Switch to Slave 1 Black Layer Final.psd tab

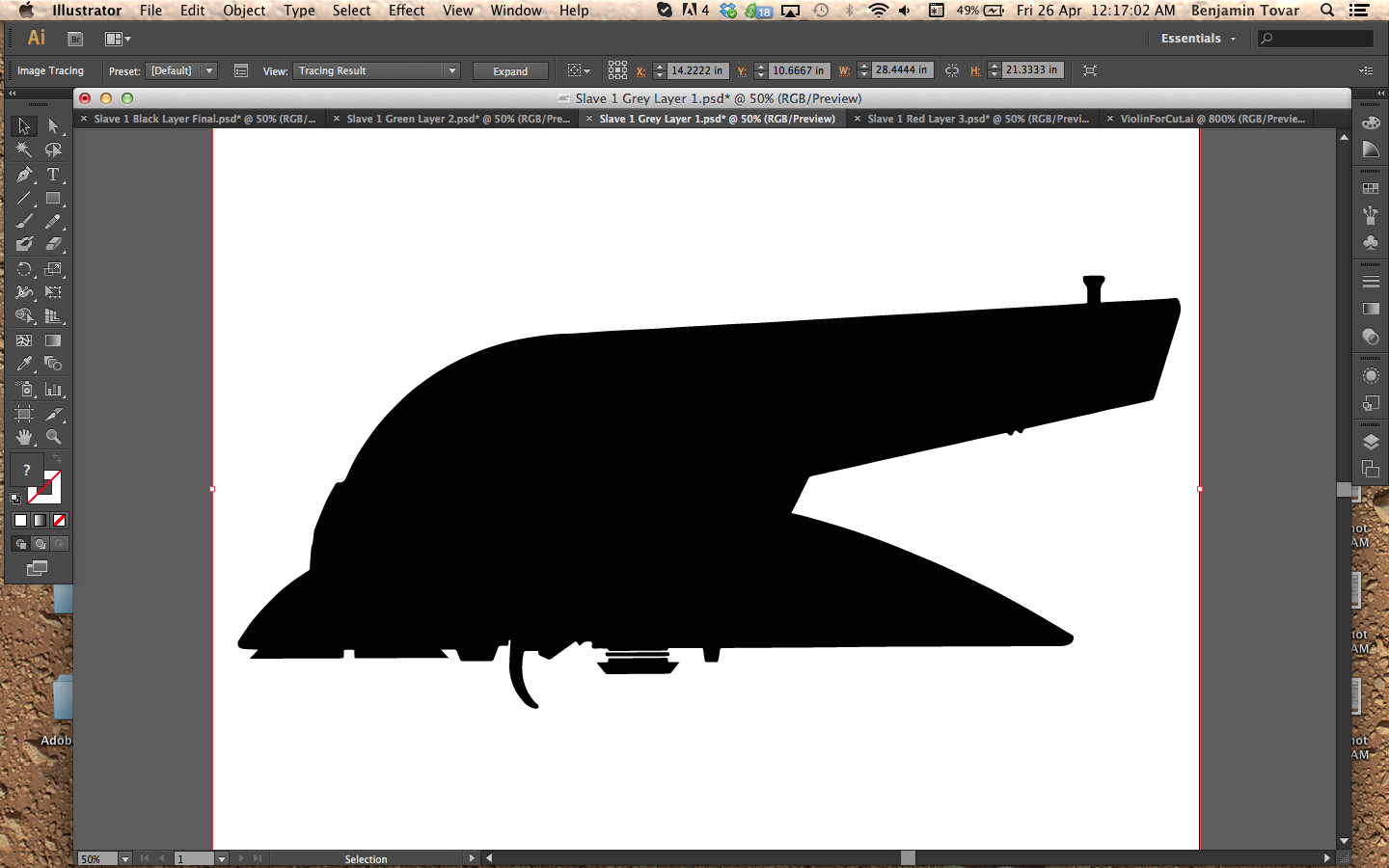199,119
